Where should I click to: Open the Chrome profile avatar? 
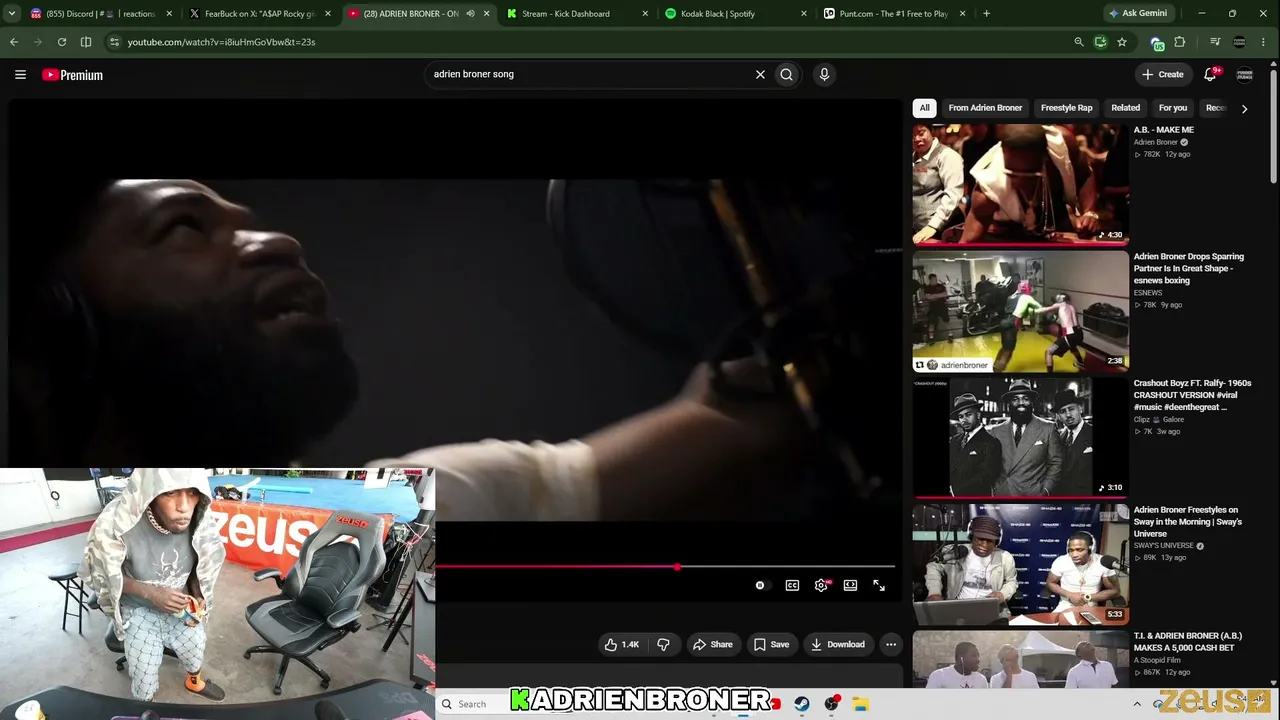[x=1240, y=42]
